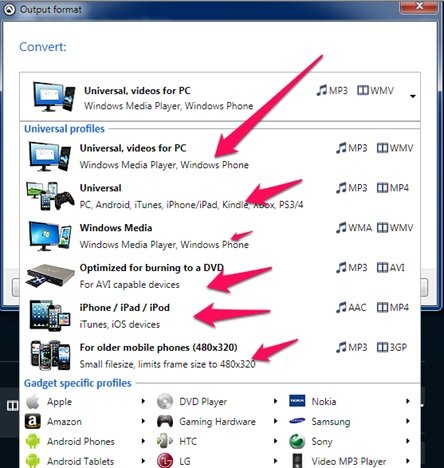Choose iPhone / iPad / iPod profile

(x=220, y=316)
